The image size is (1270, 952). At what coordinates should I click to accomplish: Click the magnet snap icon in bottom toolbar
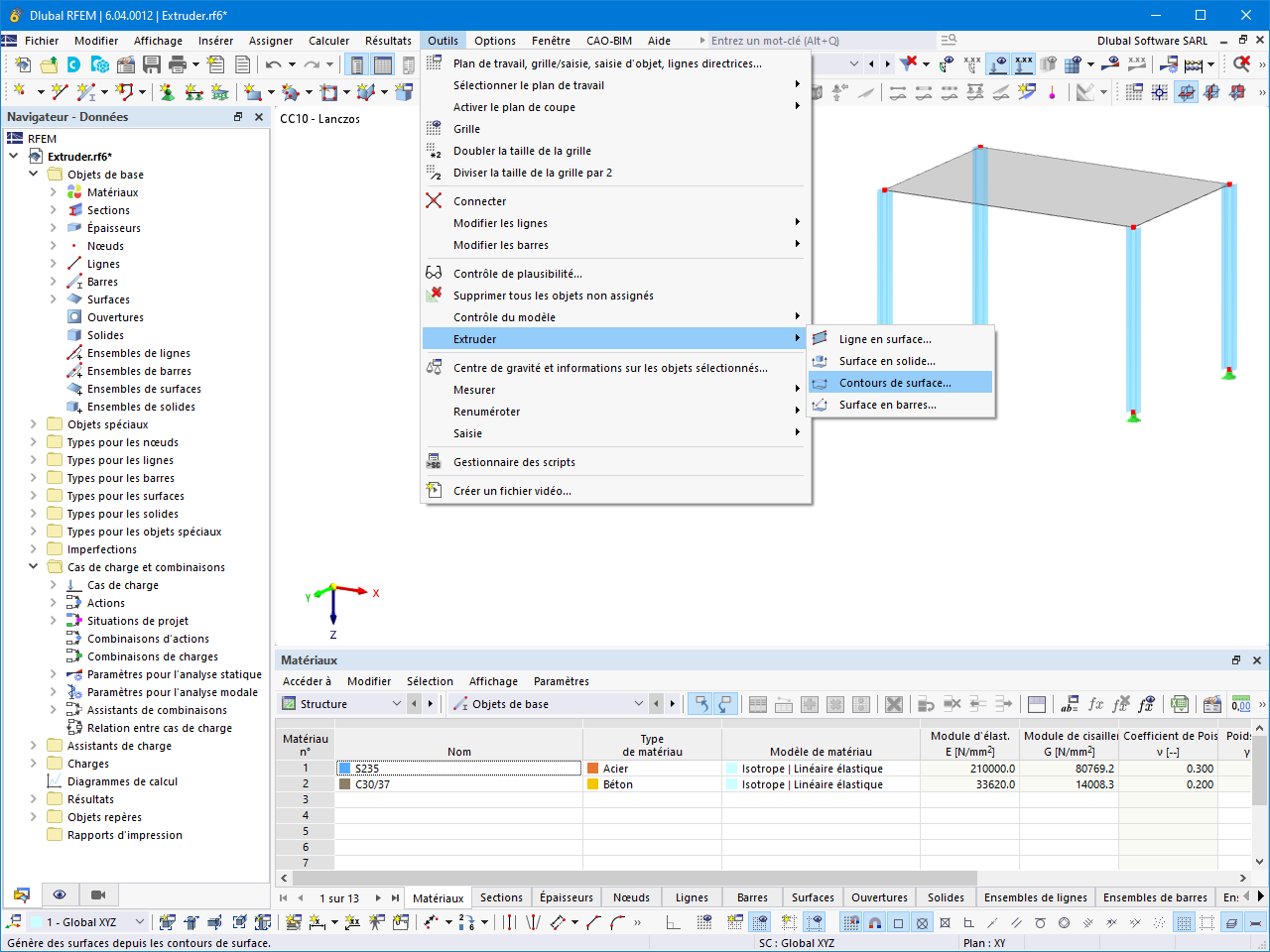coord(874,922)
